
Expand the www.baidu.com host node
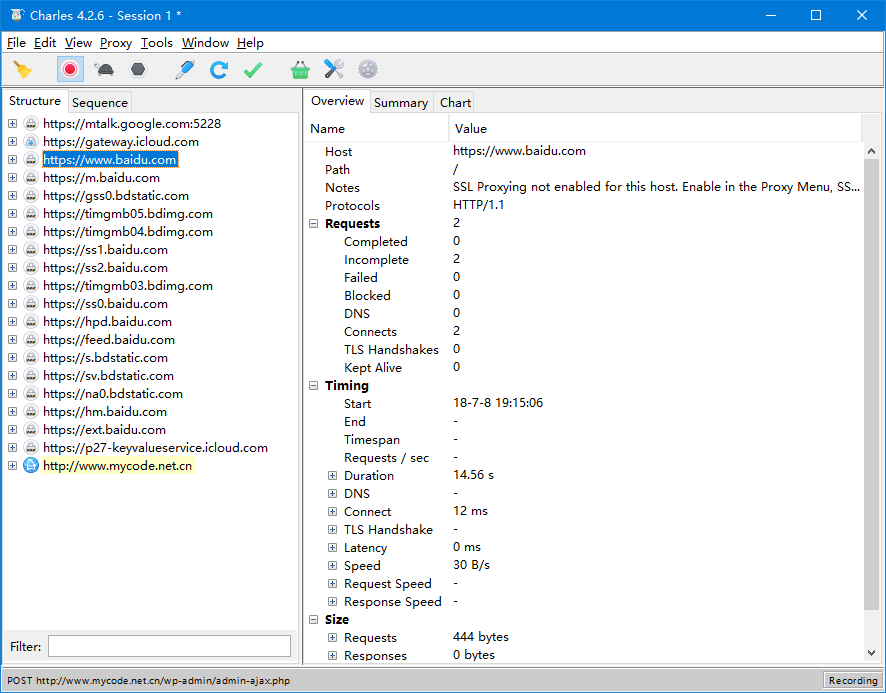pyautogui.click(x=12, y=159)
